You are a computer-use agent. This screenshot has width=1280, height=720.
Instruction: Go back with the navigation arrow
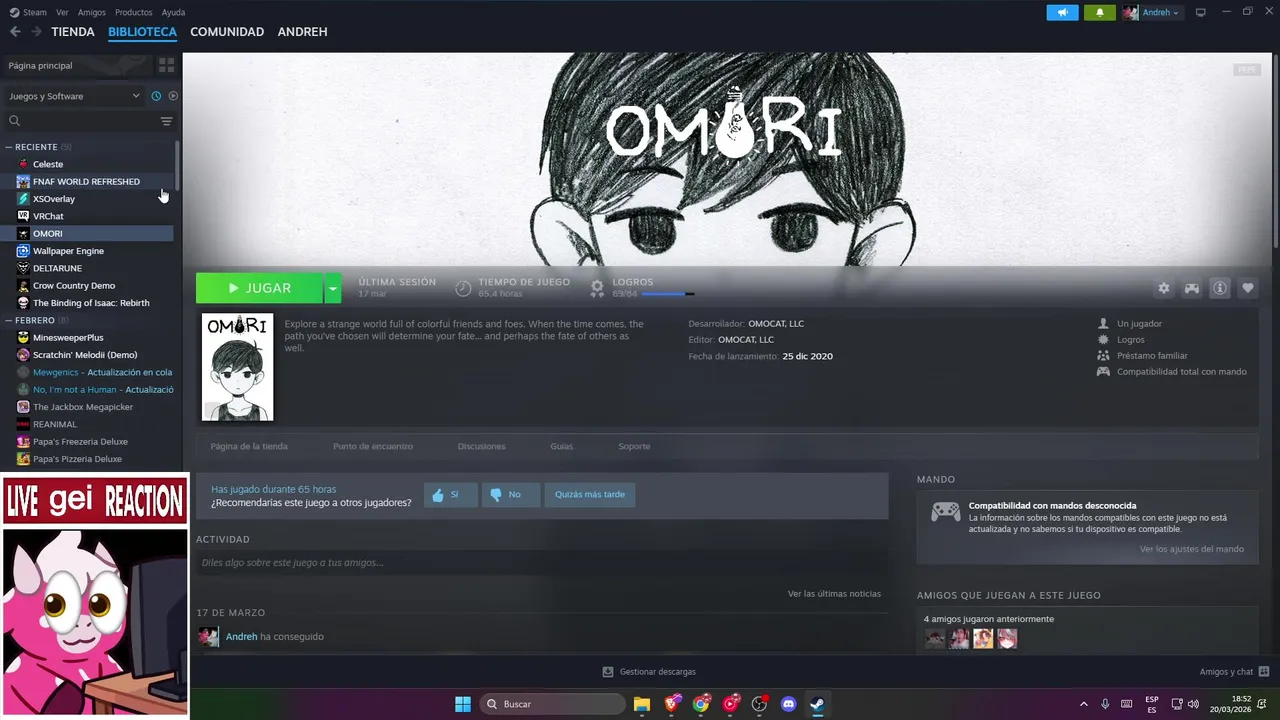coord(15,32)
